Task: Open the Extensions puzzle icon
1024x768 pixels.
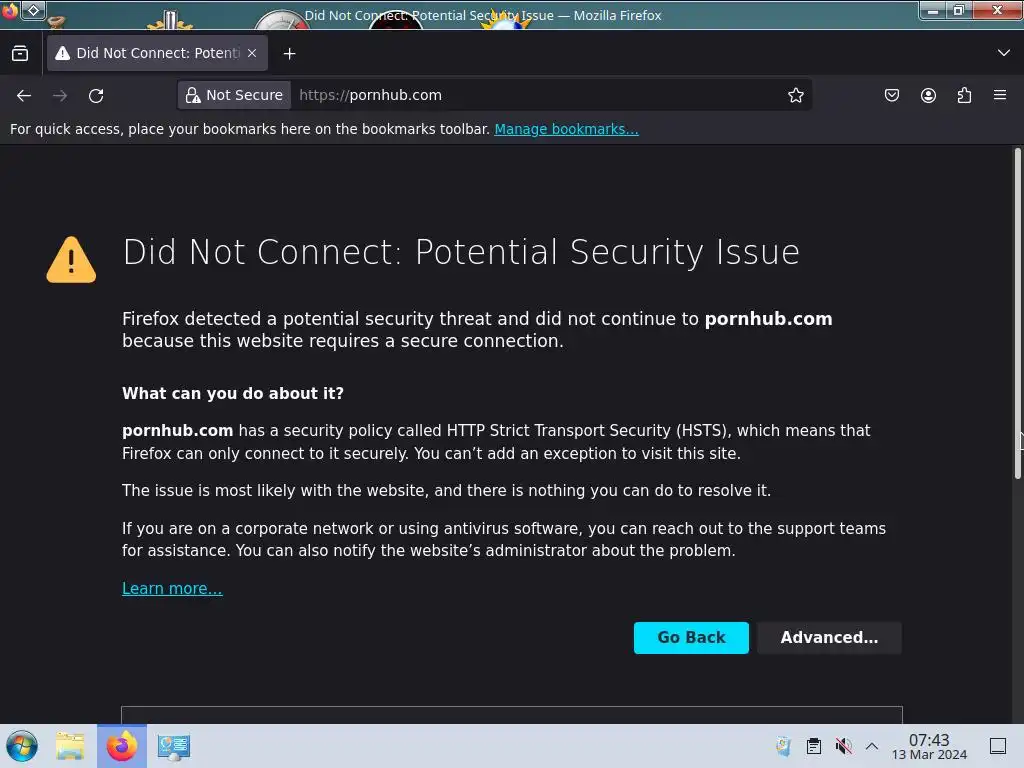Action: point(964,95)
